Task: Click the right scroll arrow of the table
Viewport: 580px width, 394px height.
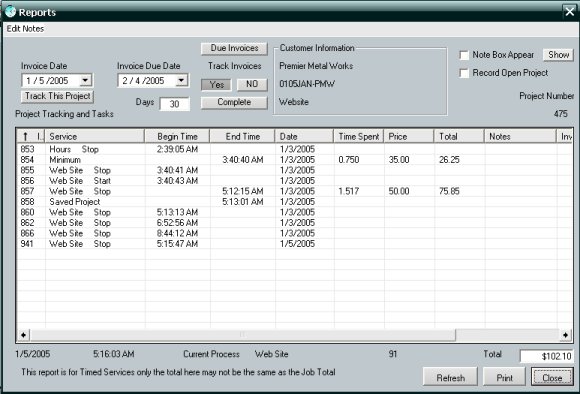Action: tap(565, 335)
